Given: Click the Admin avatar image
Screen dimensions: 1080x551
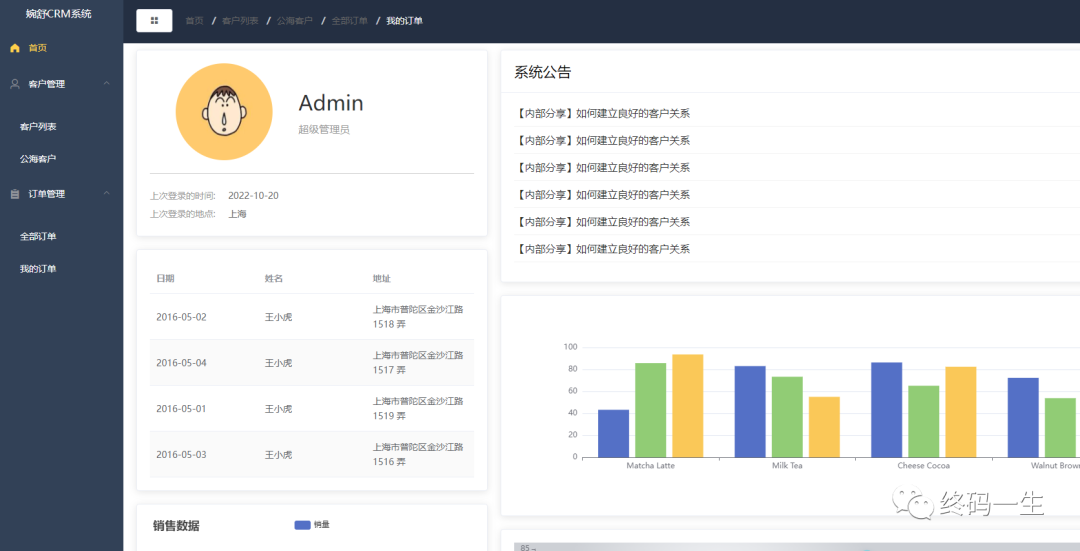Looking at the screenshot, I should [x=224, y=112].
